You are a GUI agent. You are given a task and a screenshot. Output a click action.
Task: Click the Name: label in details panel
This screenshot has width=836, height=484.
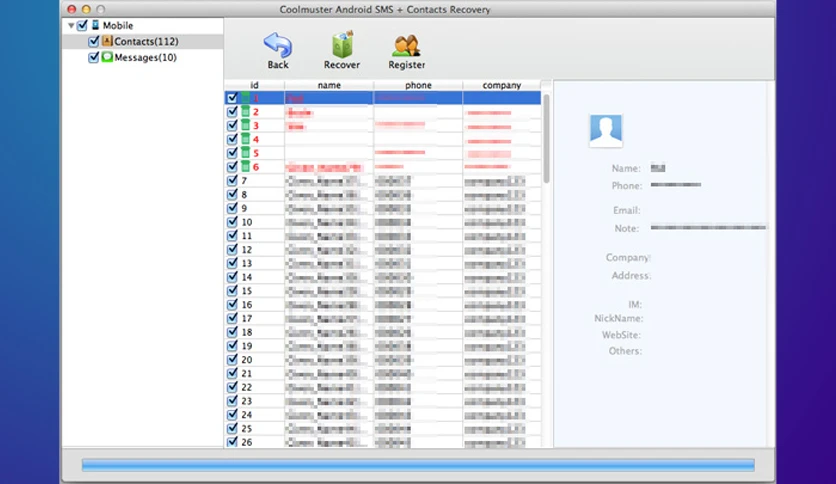[x=626, y=168]
